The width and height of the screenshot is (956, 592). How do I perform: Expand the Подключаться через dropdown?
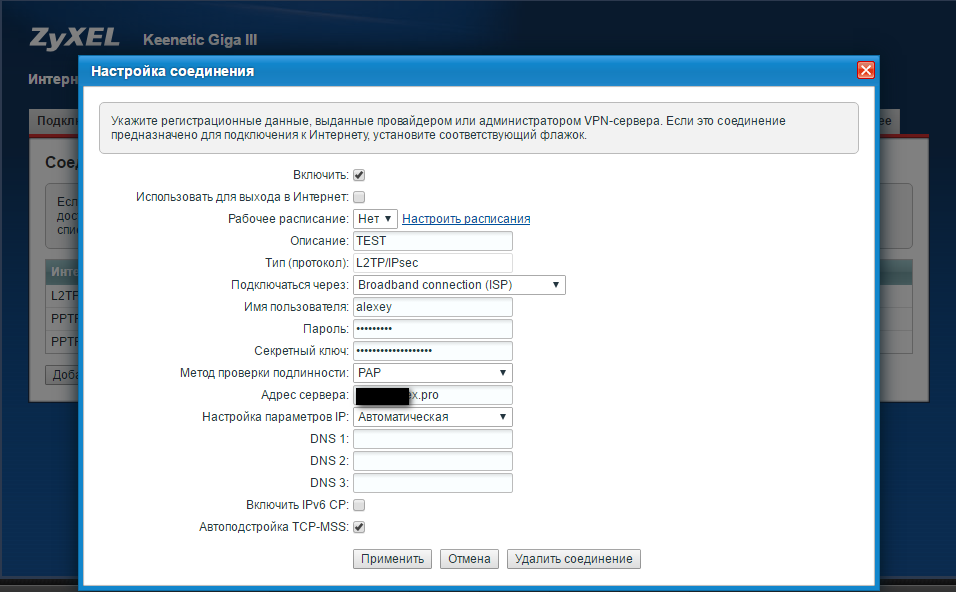(459, 285)
